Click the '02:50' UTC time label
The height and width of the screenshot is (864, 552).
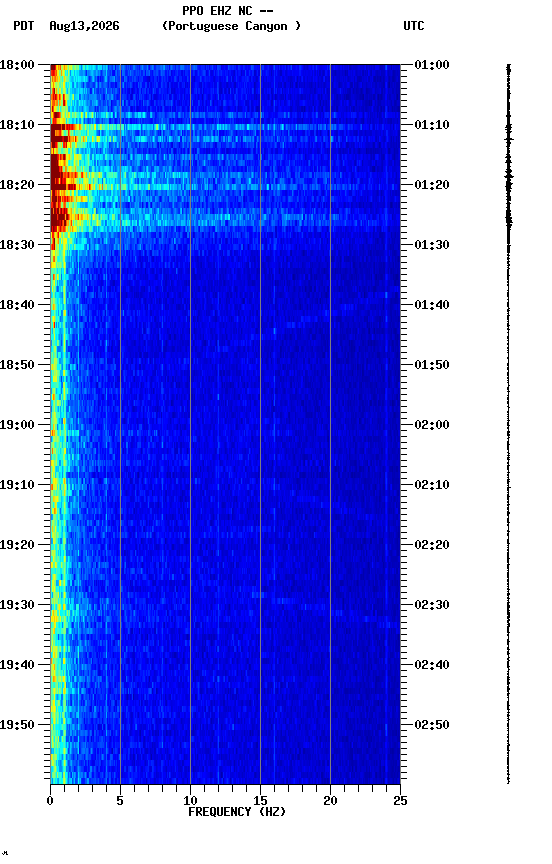(432, 726)
